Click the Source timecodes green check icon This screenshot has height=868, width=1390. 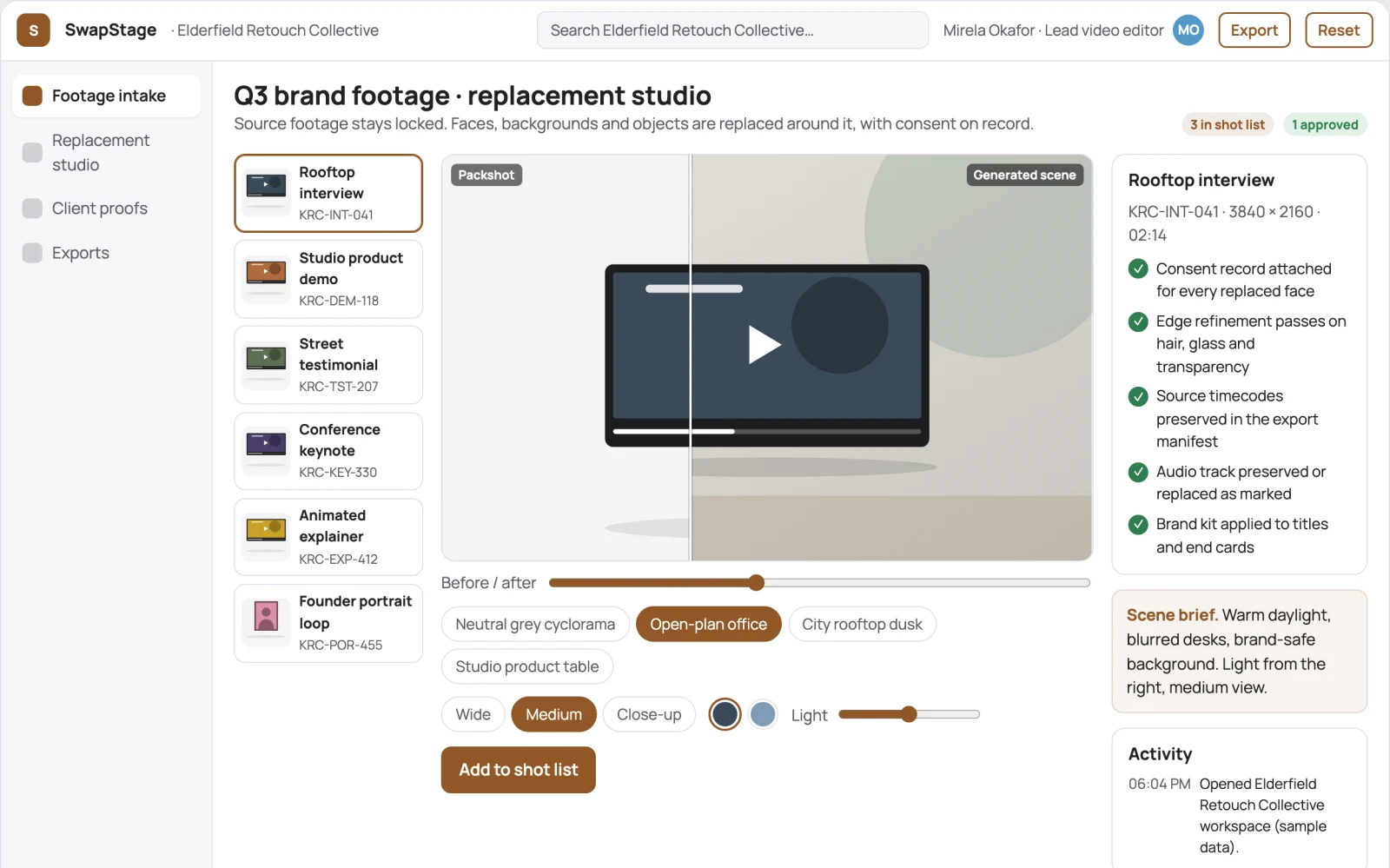(1138, 396)
